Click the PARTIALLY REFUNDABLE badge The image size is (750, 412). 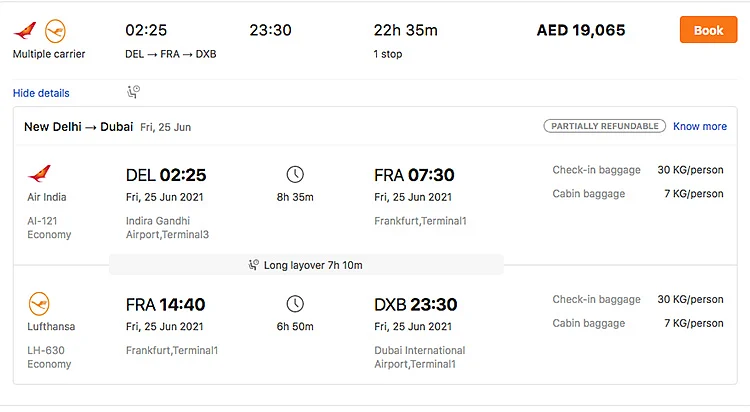click(605, 126)
